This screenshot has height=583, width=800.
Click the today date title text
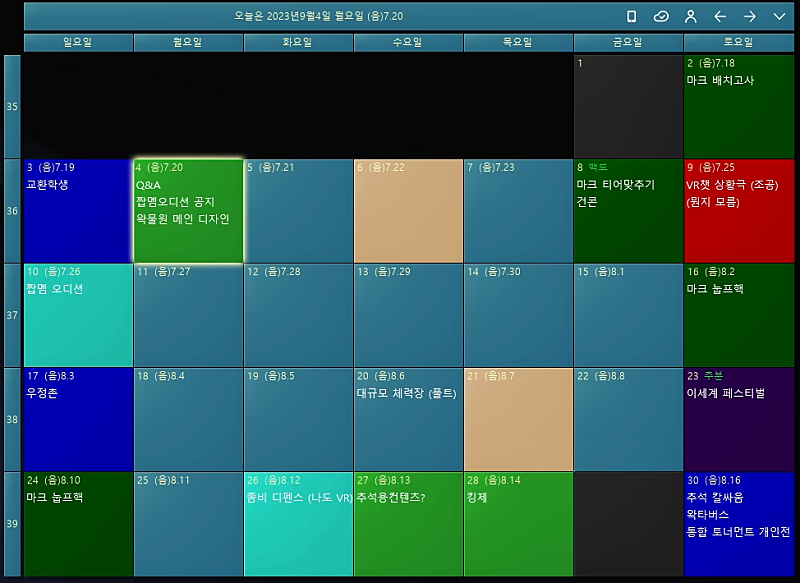click(x=318, y=16)
